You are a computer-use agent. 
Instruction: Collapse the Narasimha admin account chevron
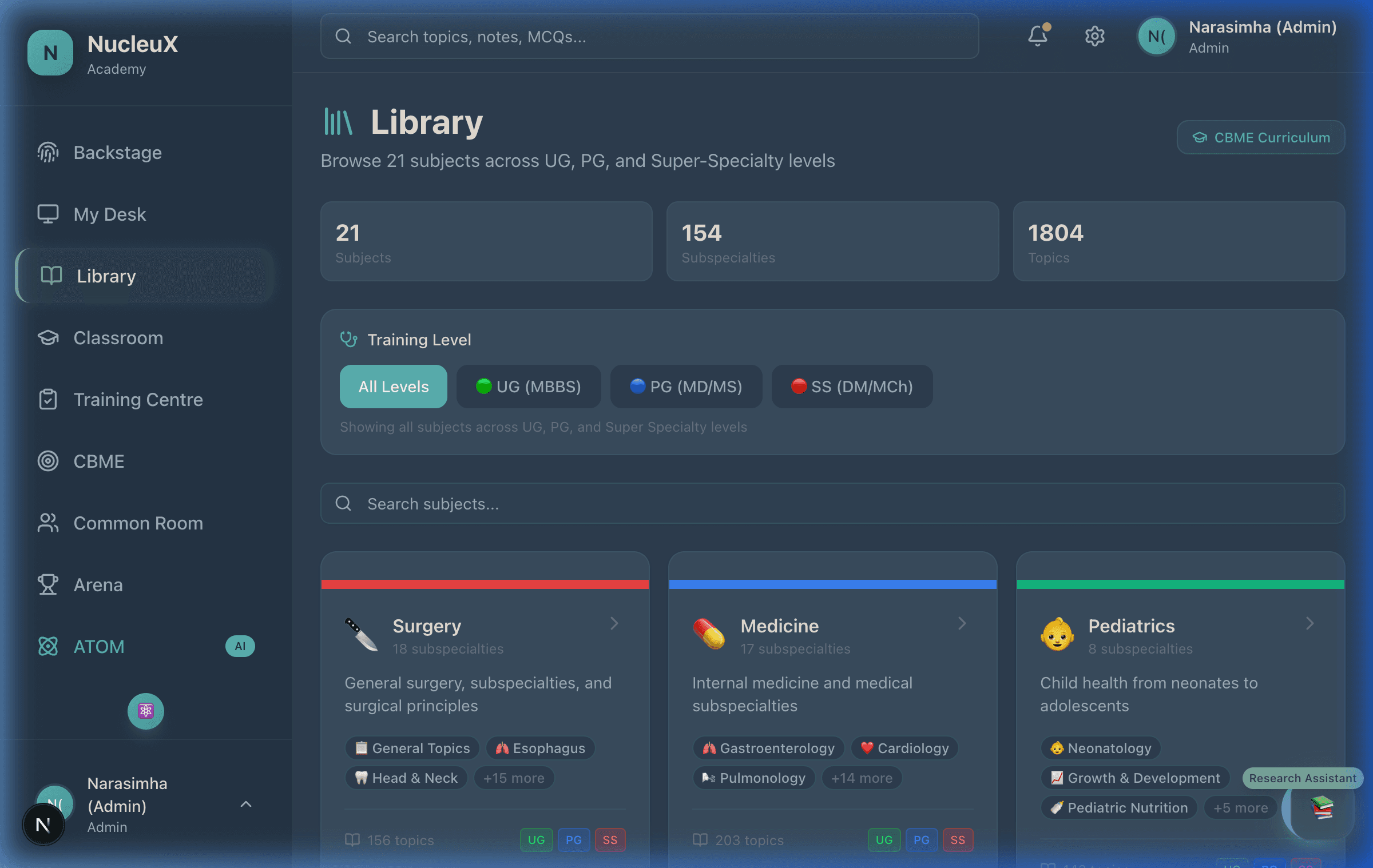tap(246, 804)
